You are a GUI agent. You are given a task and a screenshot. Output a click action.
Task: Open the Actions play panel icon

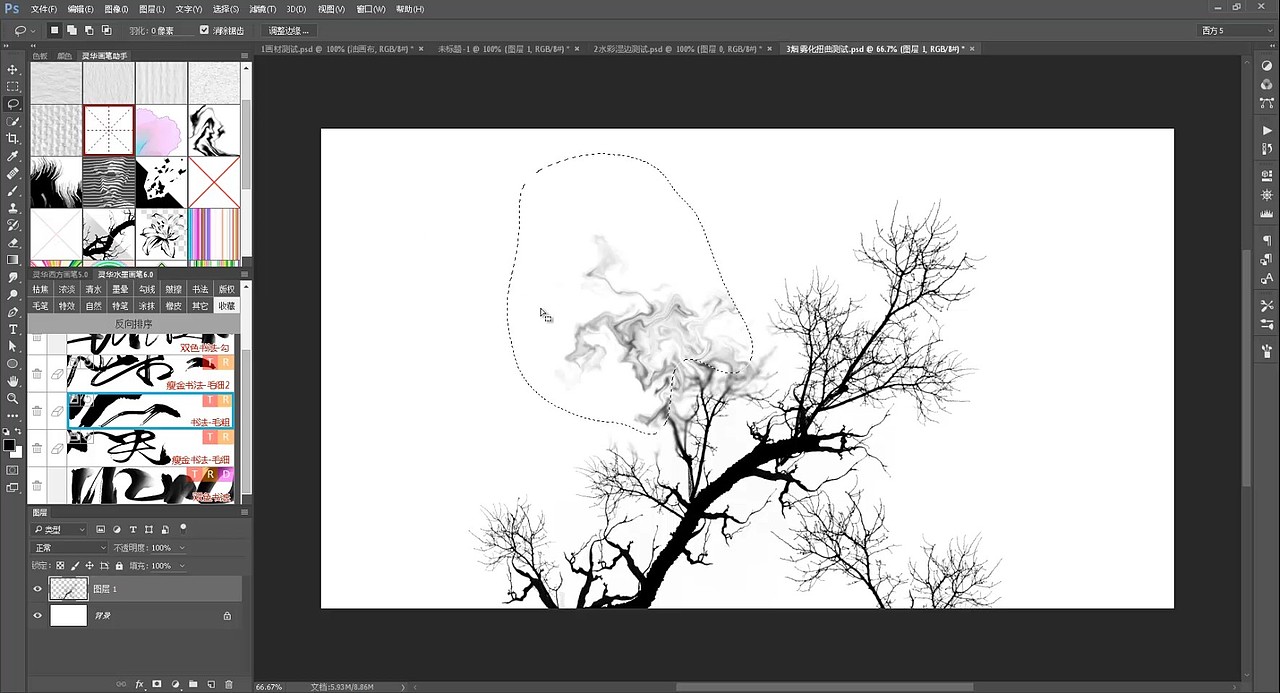pos(1267,131)
